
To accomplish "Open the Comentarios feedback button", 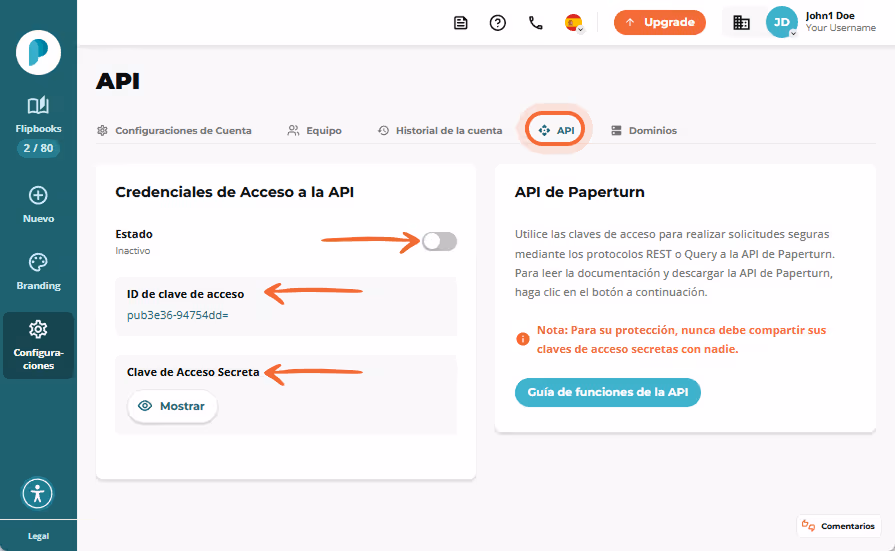I will click(x=838, y=526).
